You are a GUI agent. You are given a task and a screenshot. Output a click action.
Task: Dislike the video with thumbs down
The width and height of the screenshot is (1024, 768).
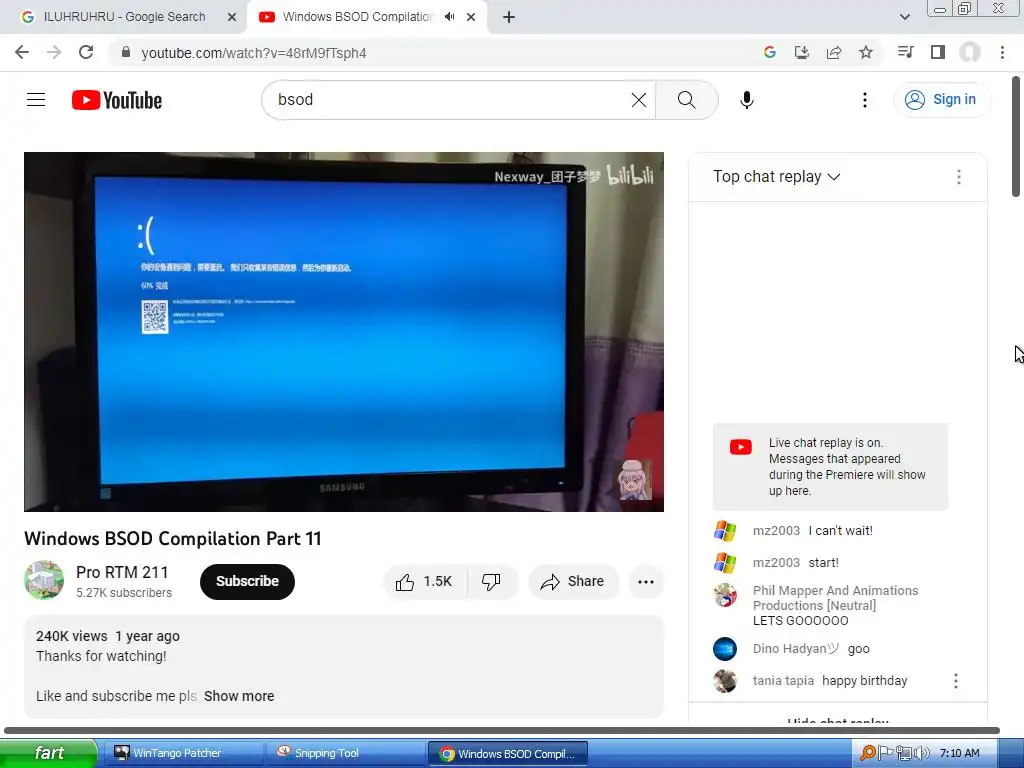491,581
